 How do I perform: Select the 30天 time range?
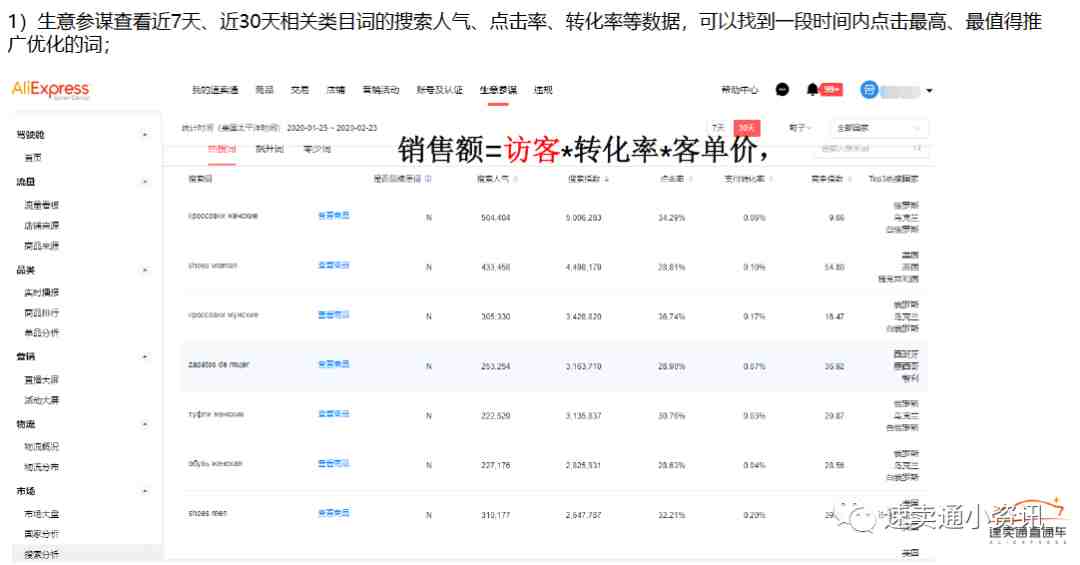click(x=746, y=128)
